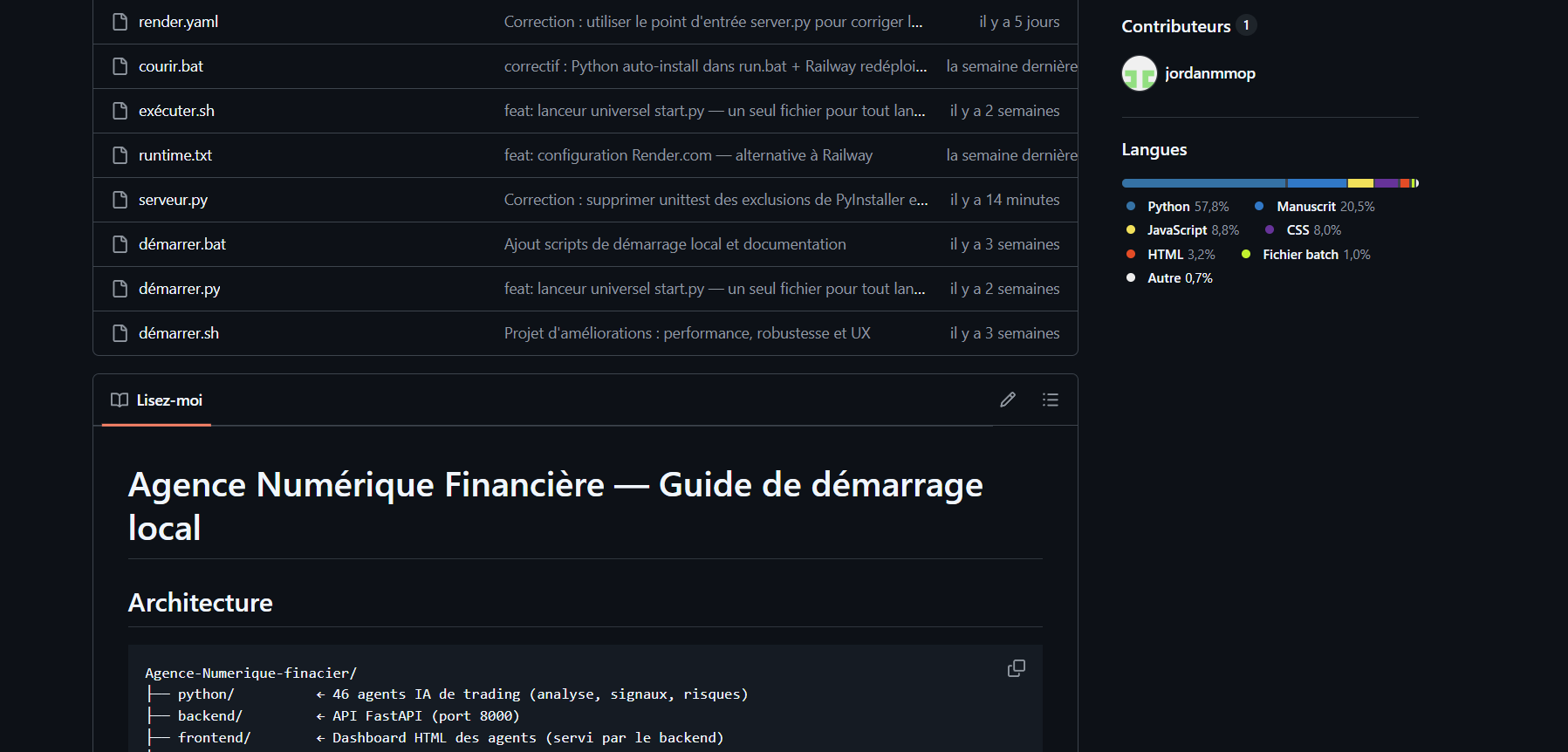Open the courir.bat commit about Python auto-install
This screenshot has height=752, width=1568.
click(716, 66)
